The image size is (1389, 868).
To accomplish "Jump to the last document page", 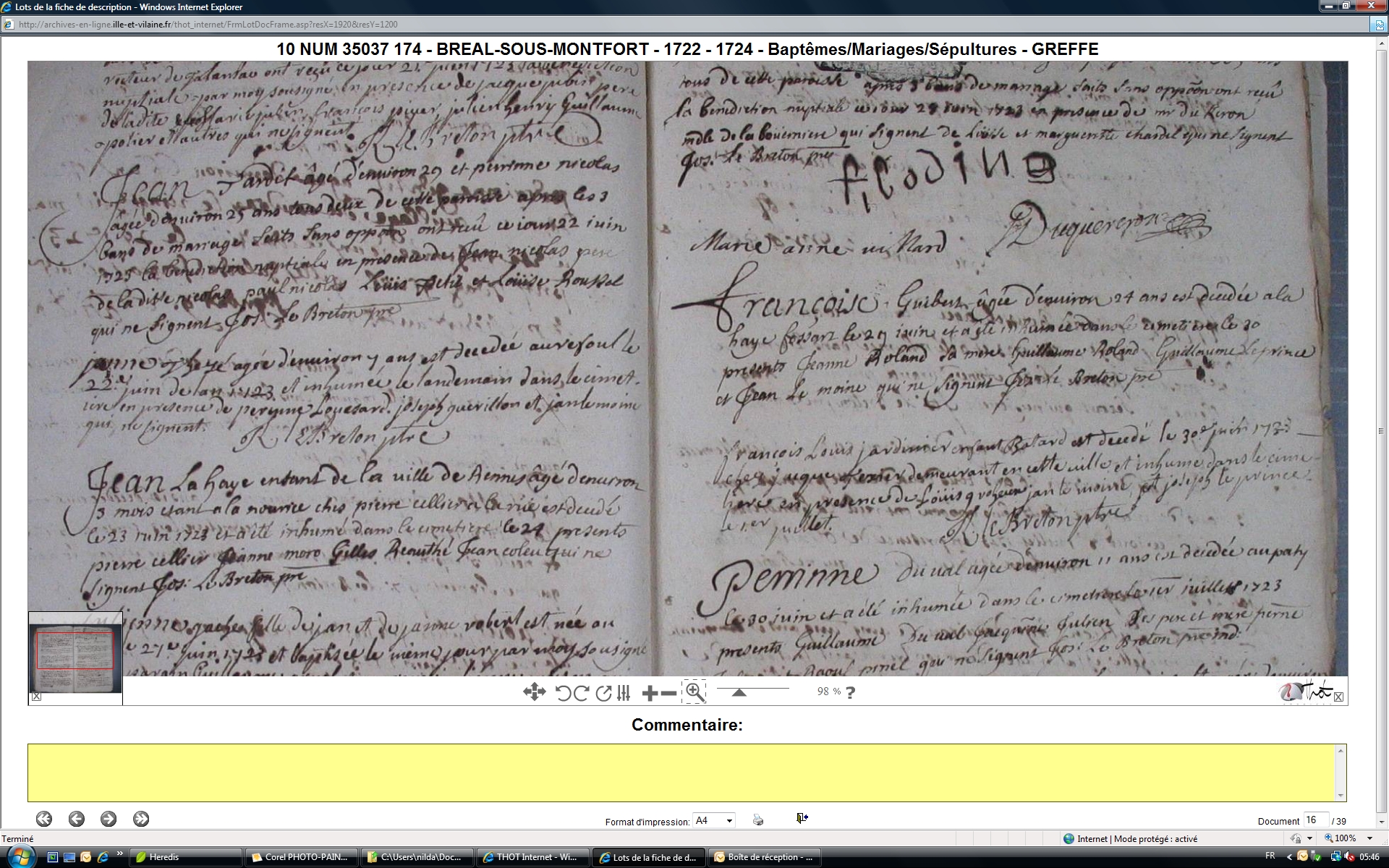I will (141, 819).
